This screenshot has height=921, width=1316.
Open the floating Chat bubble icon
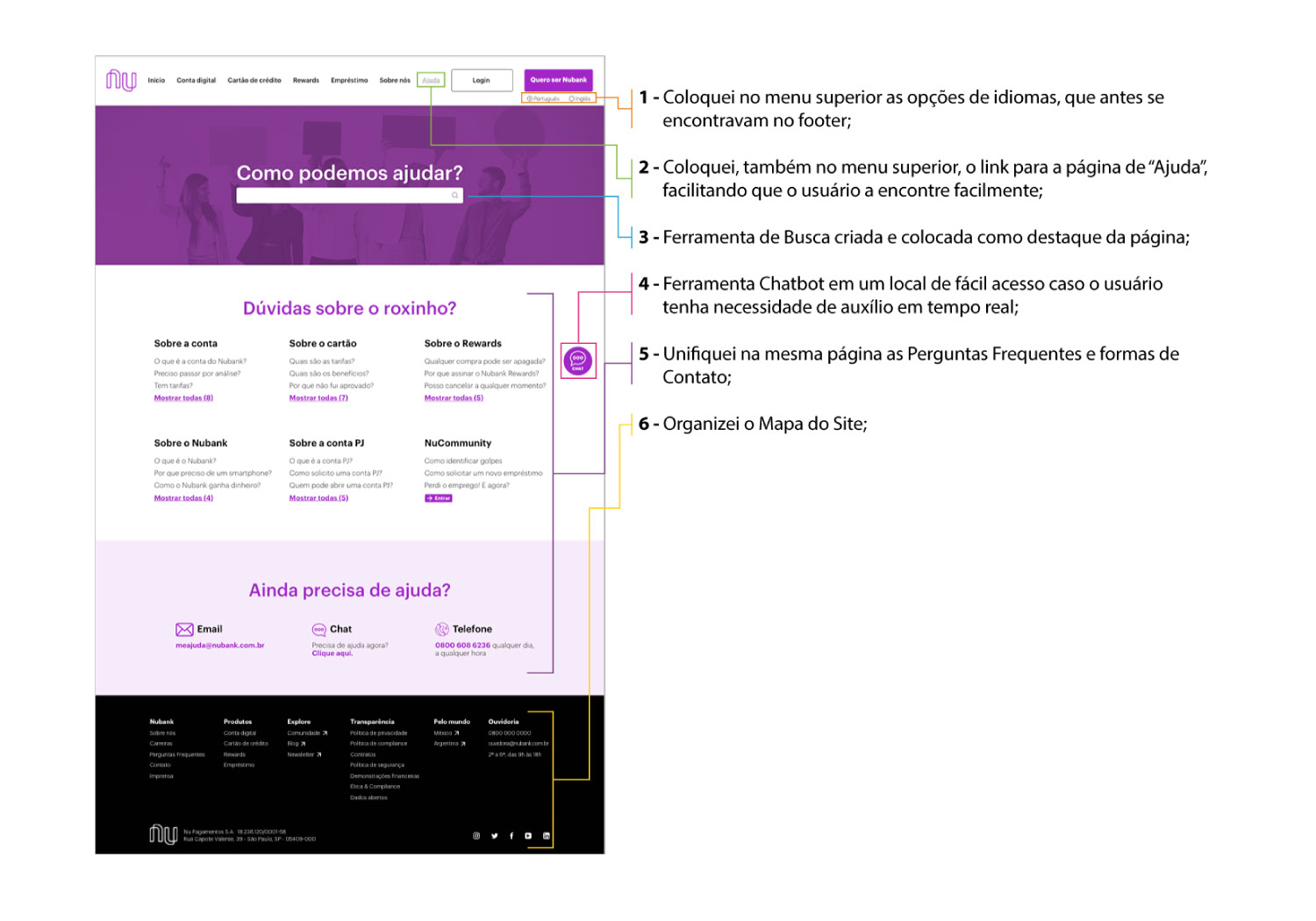(578, 361)
